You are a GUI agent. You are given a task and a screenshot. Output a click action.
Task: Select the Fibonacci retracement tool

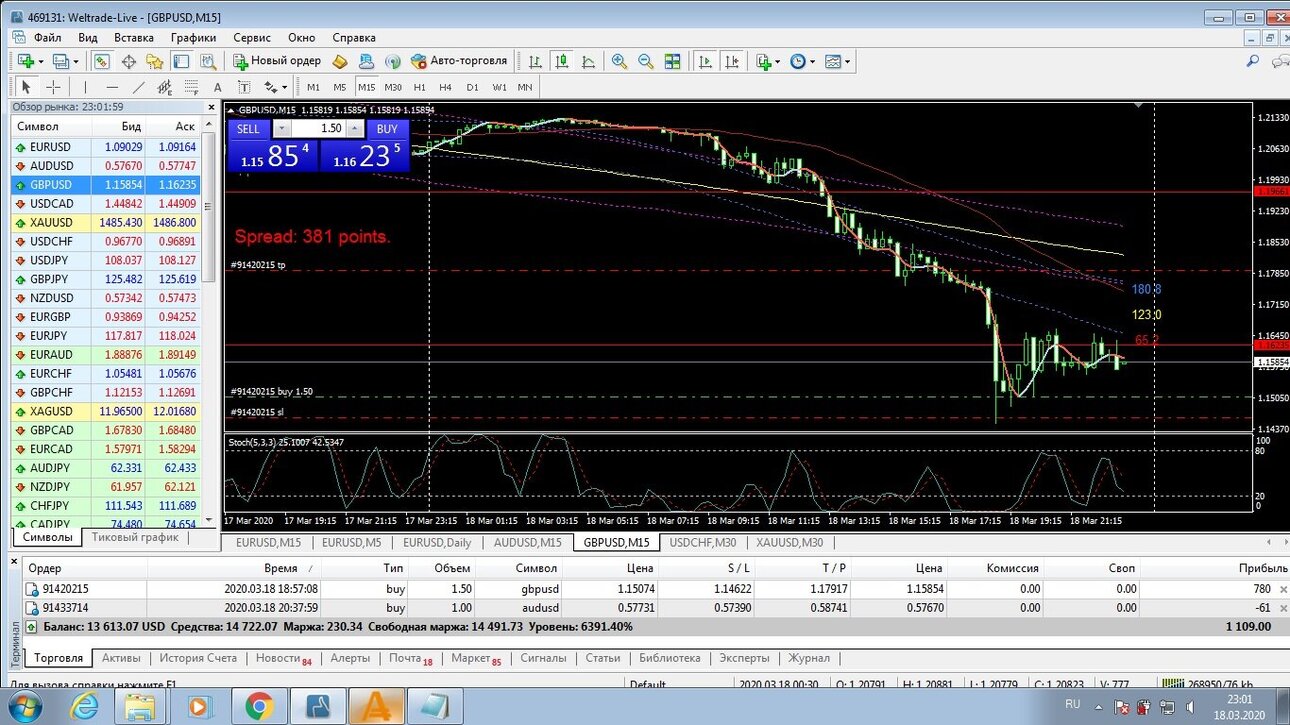pyautogui.click(x=190, y=87)
